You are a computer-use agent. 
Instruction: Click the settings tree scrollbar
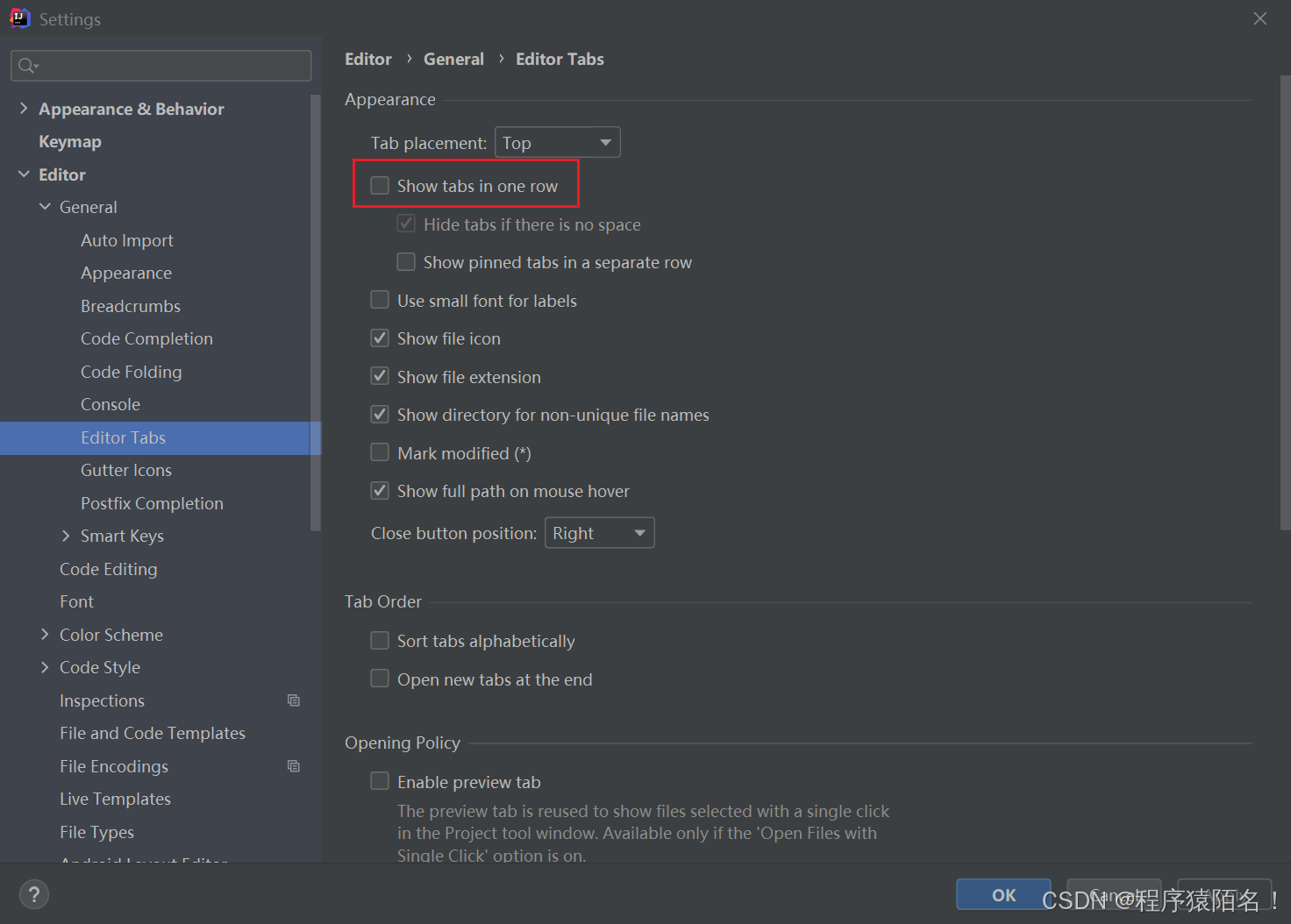coord(316,312)
